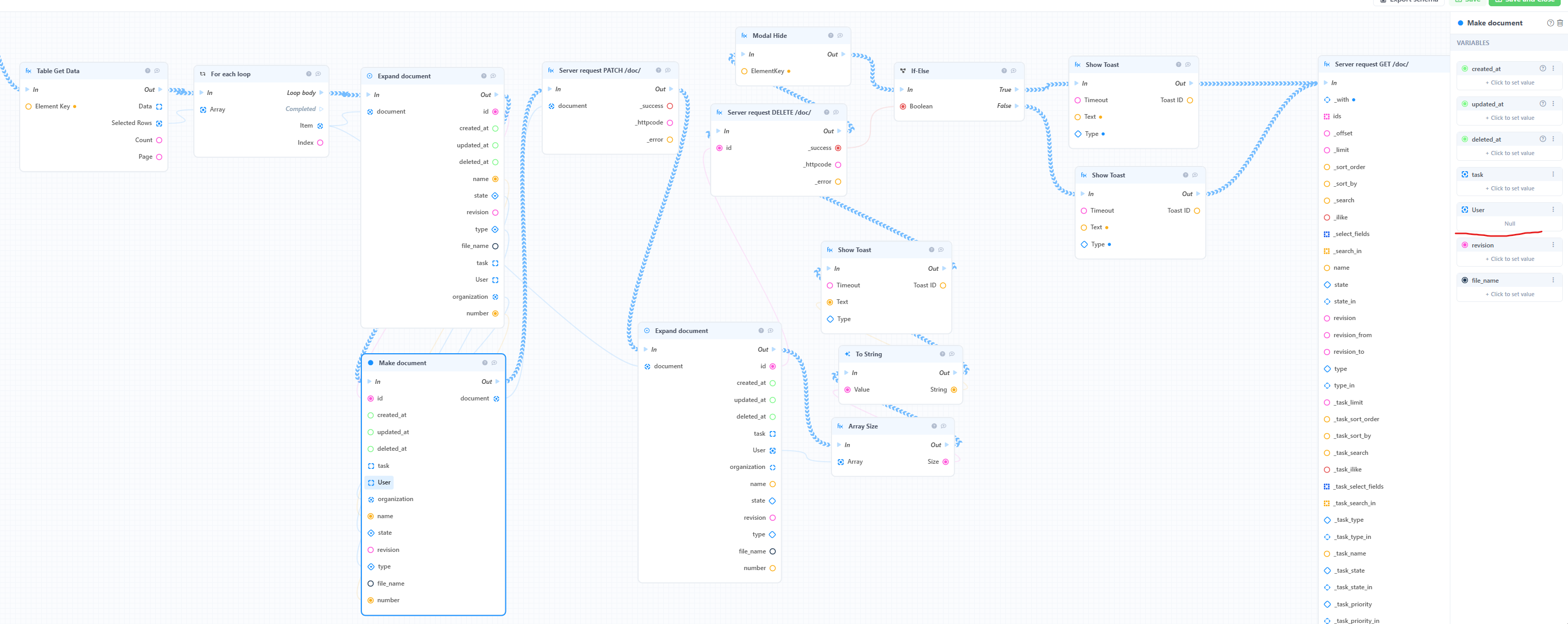Open three-dot menu for deleted_at variable

[1553, 139]
